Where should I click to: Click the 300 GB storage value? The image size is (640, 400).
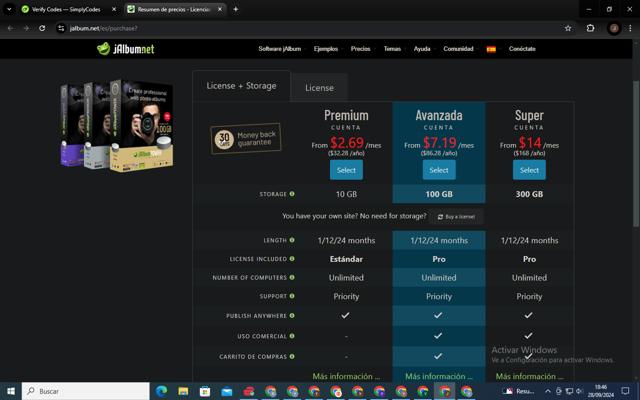coord(529,194)
